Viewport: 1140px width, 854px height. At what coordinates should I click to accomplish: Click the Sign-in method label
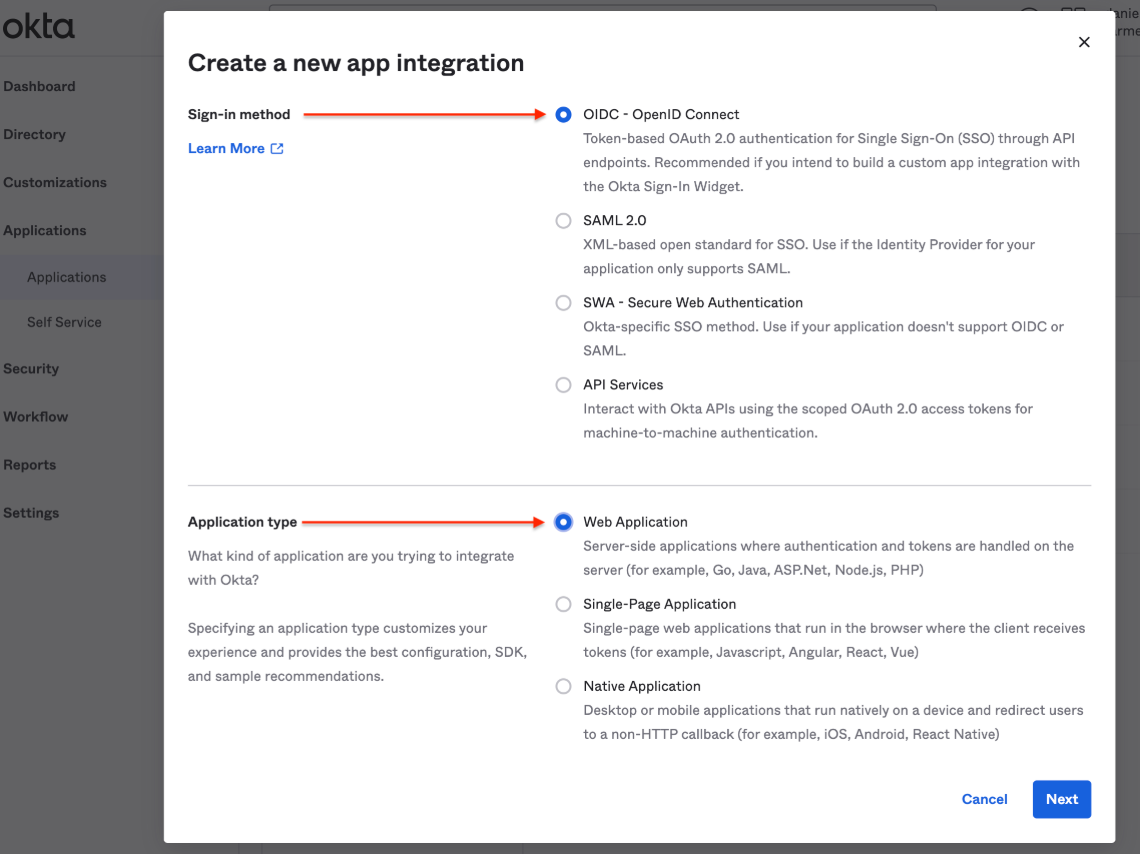pos(238,115)
